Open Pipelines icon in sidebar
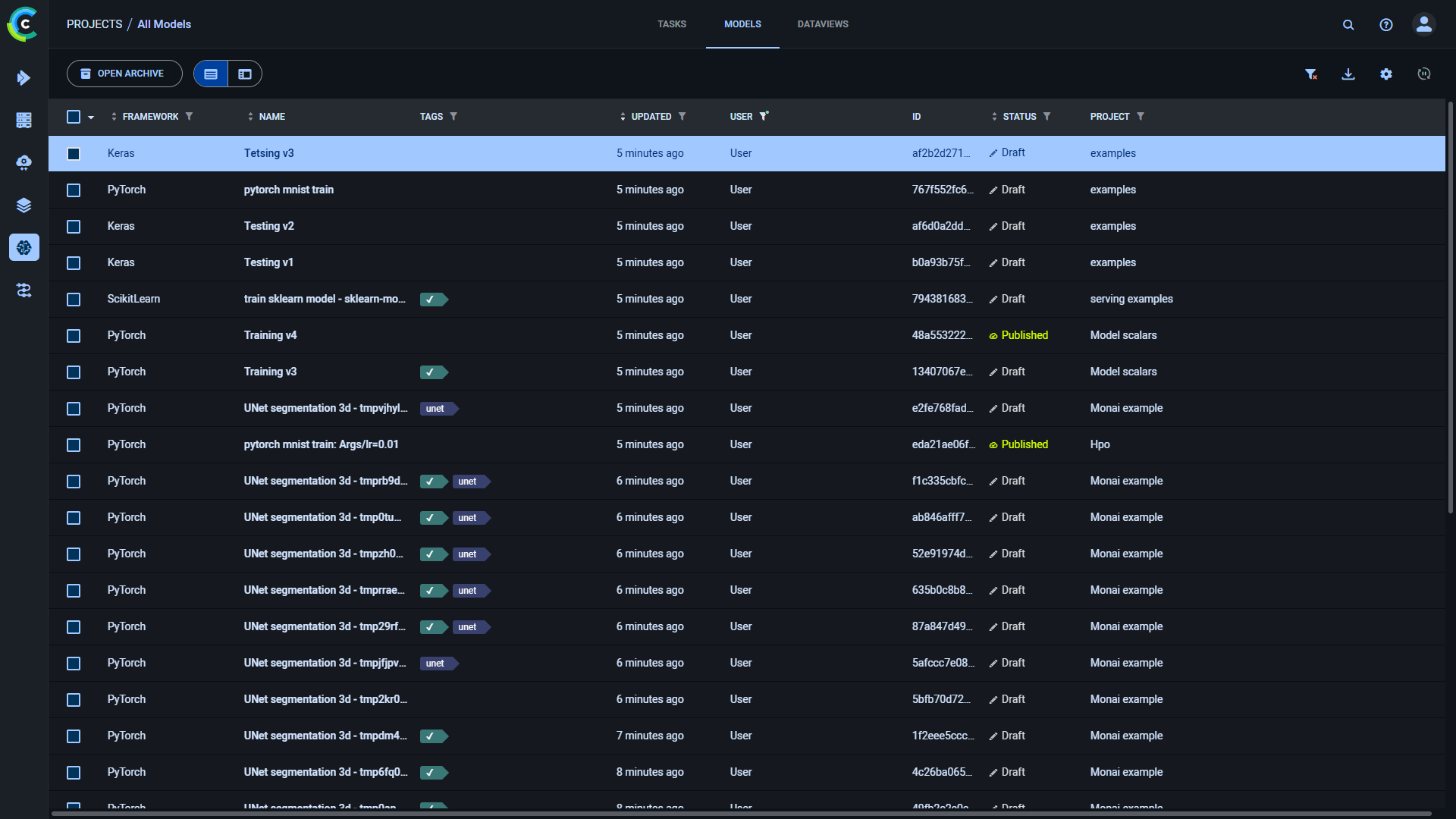 [24, 290]
